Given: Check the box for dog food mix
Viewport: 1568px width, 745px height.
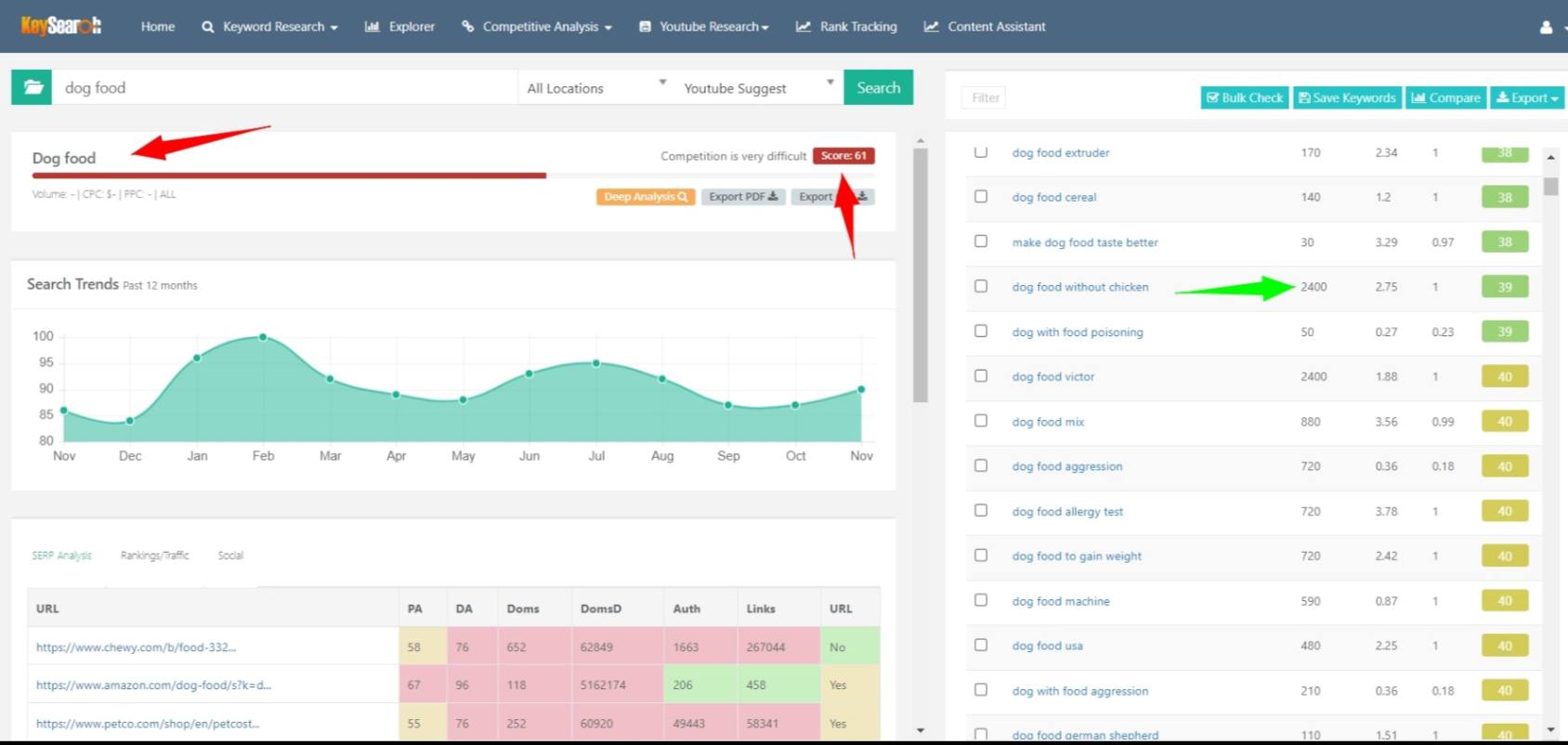Looking at the screenshot, I should pos(981,421).
